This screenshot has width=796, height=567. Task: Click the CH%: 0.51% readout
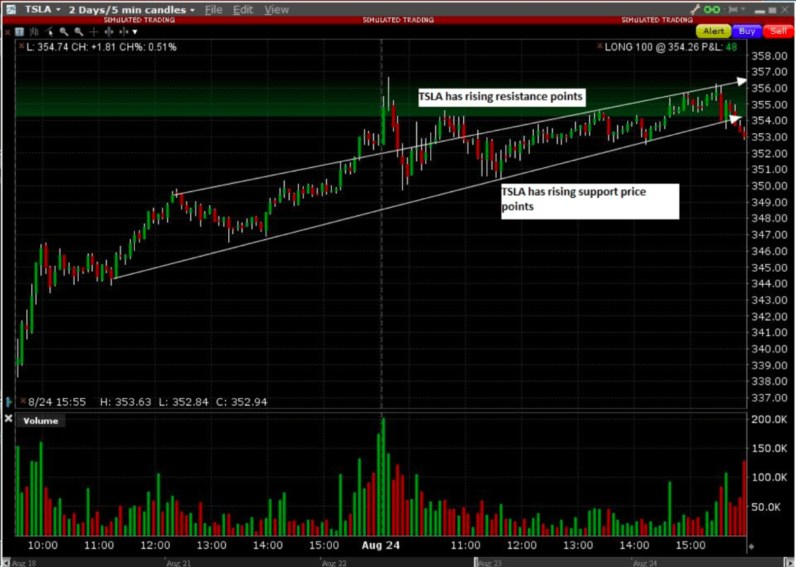(148, 47)
